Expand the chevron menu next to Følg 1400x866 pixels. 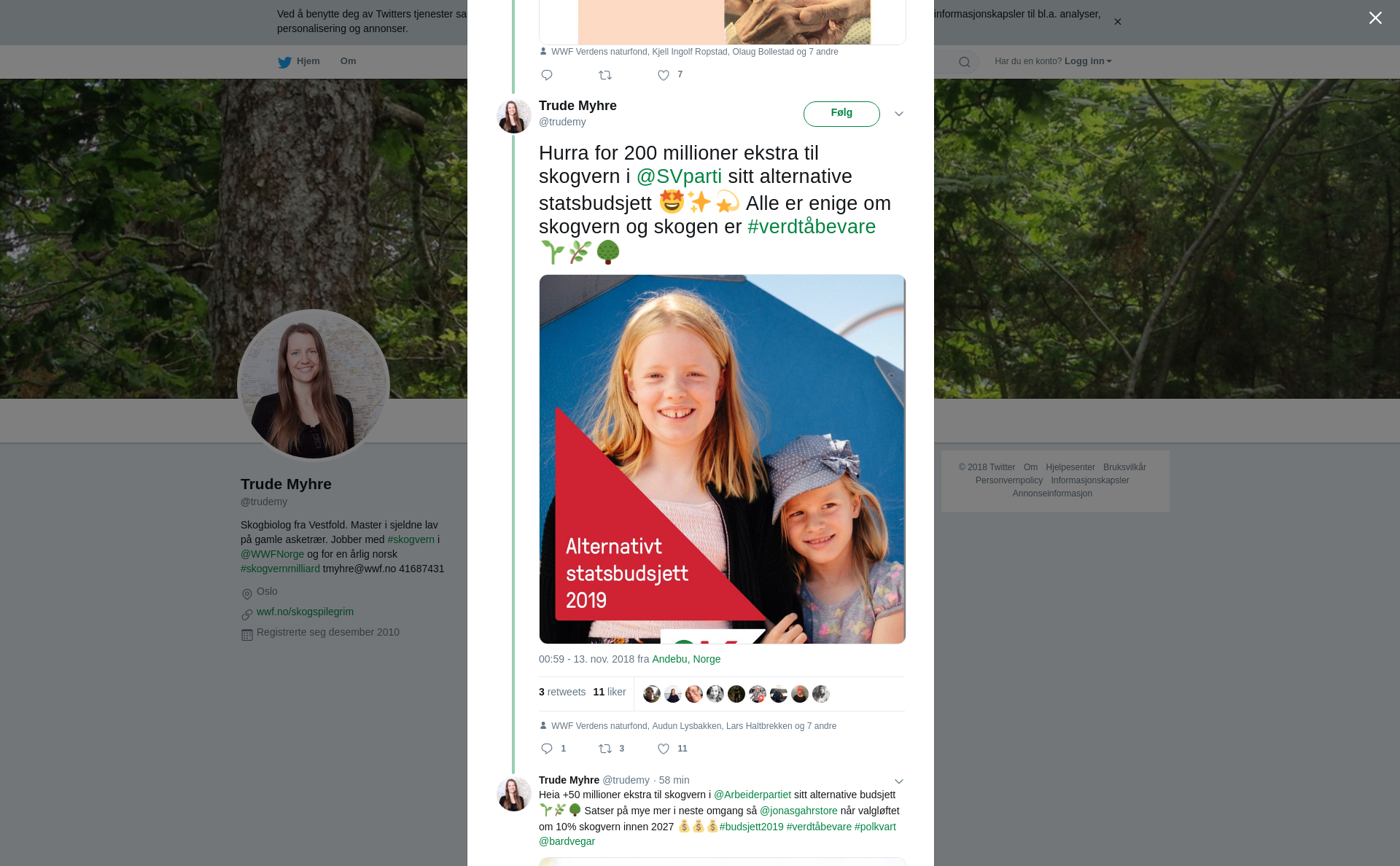899,114
